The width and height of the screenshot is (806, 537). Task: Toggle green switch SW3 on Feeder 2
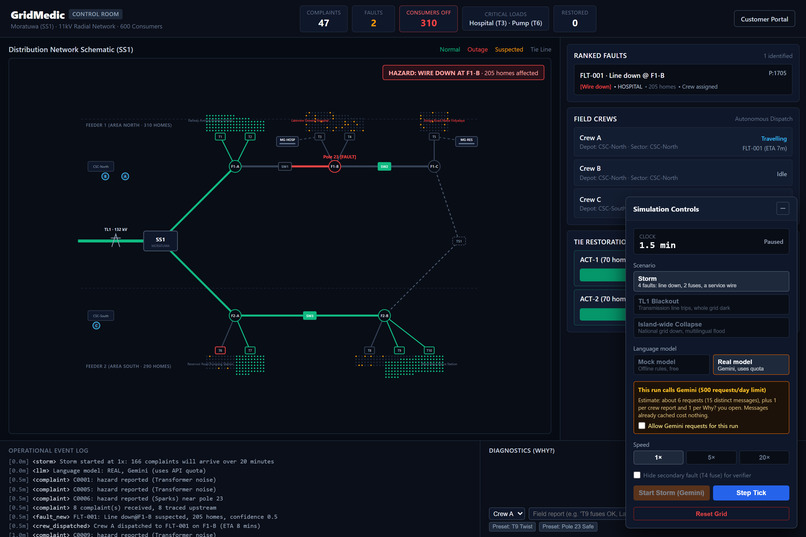point(309,316)
